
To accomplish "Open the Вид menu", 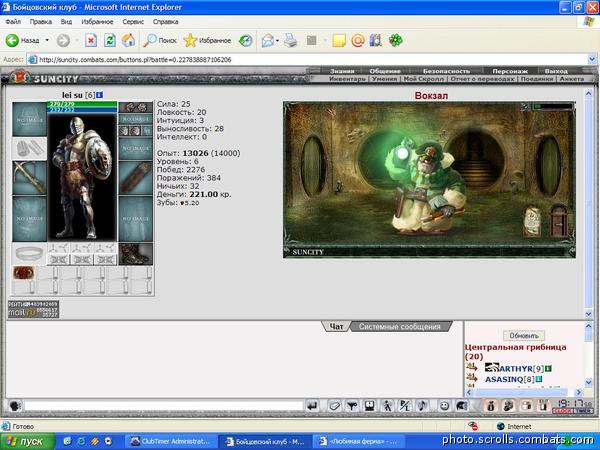I will click(66, 22).
